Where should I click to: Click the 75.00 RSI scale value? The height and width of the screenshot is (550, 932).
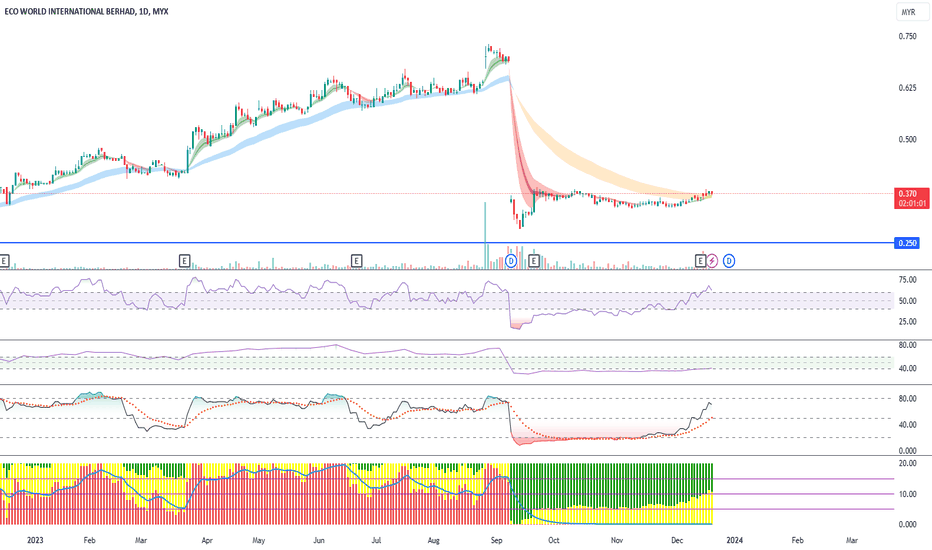tap(907, 280)
